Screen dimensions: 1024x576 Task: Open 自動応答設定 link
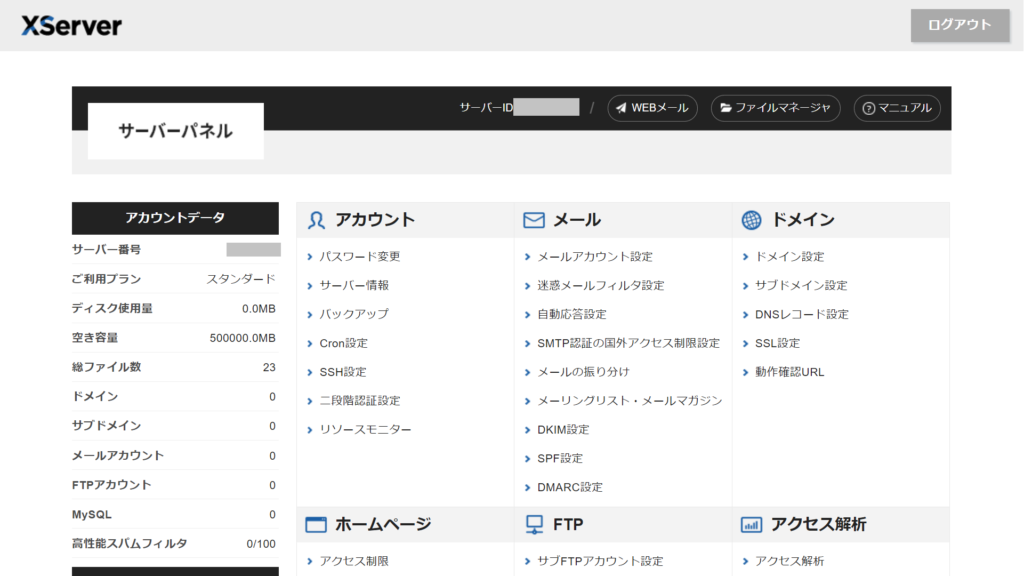[x=571, y=314]
